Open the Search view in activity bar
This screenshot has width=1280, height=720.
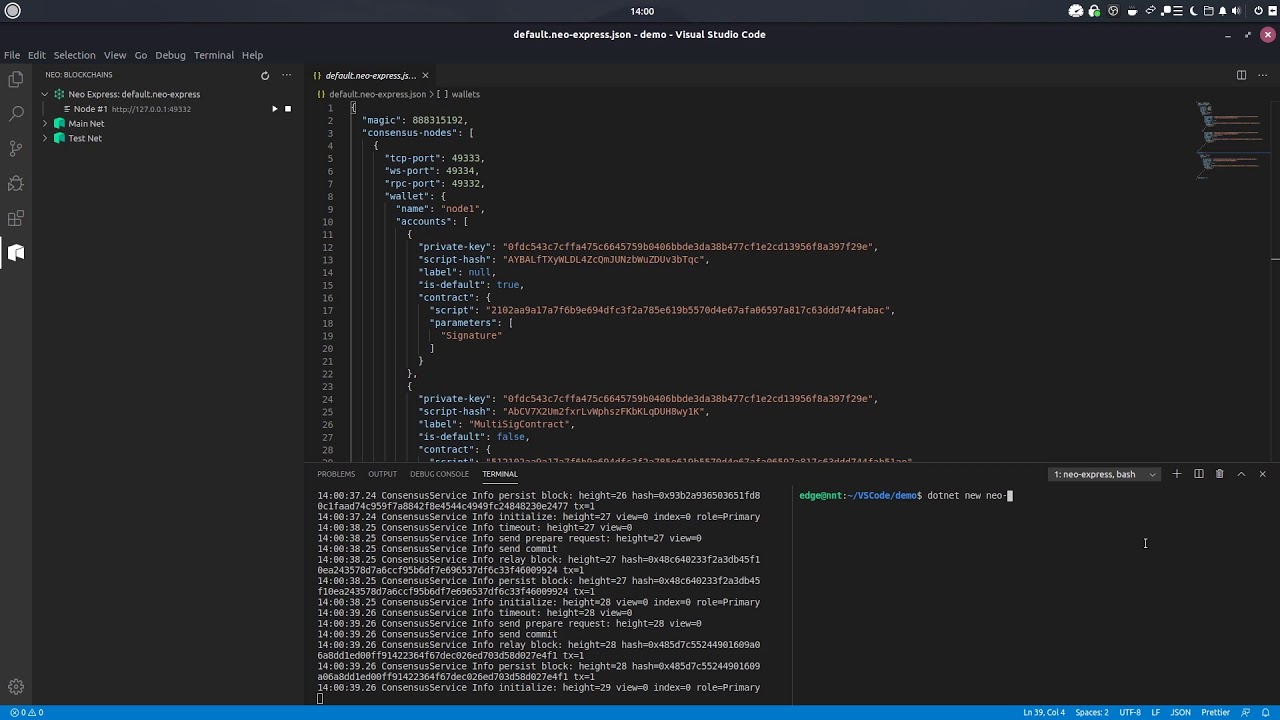tap(16, 114)
